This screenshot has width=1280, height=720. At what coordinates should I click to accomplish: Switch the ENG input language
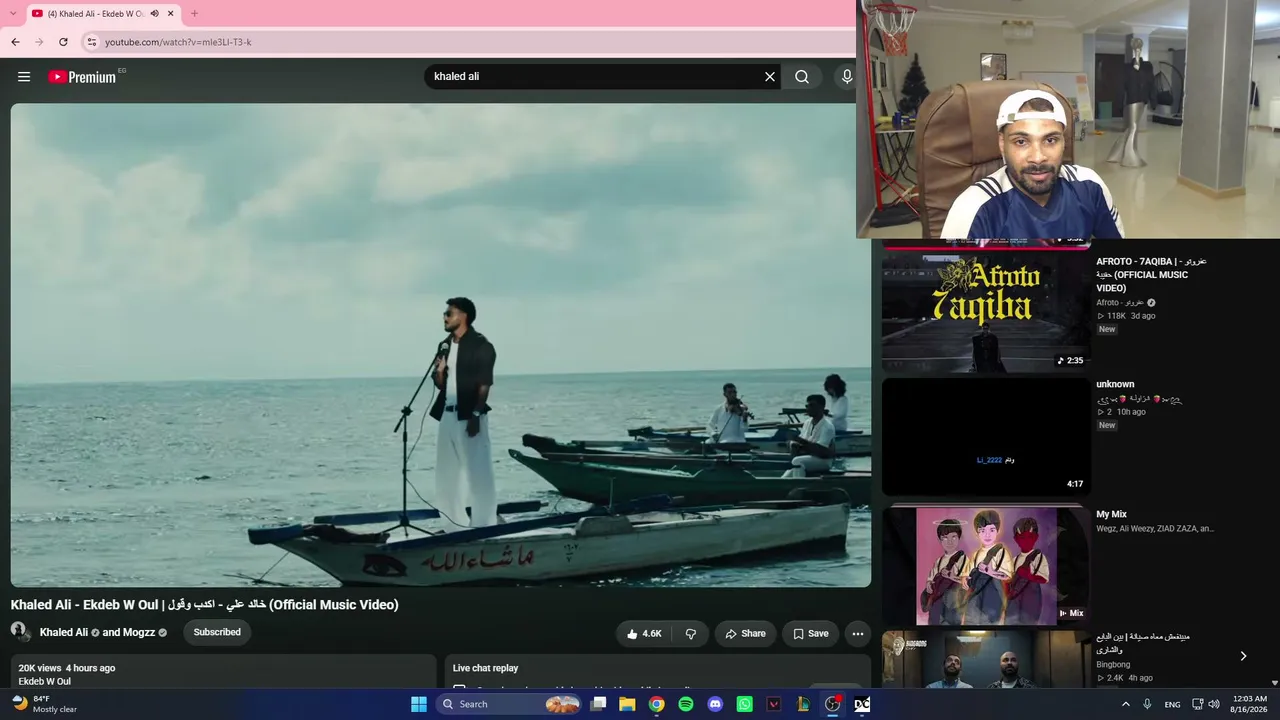pos(1172,704)
